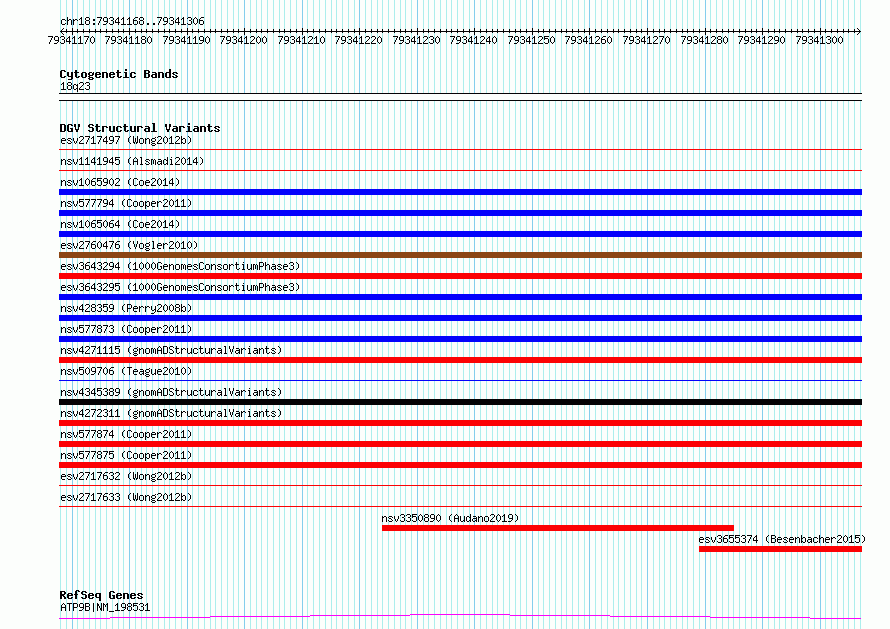Click the RefSeq Genes track heading

tap(101, 595)
